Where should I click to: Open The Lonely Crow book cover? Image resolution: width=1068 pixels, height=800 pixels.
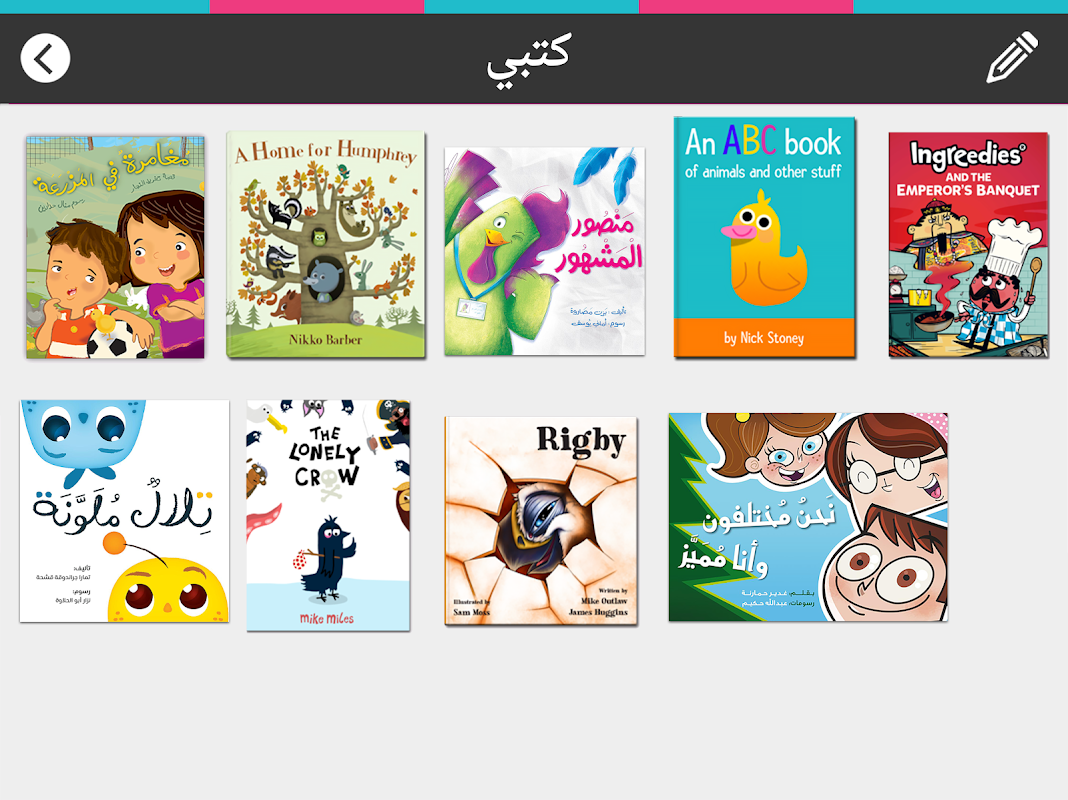click(328, 515)
